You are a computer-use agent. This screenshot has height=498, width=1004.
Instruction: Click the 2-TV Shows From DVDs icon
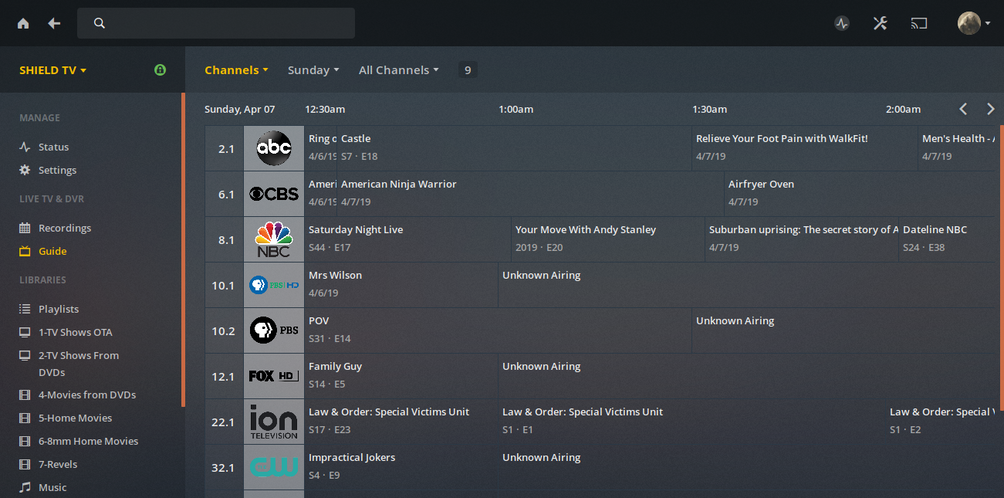pos(25,355)
